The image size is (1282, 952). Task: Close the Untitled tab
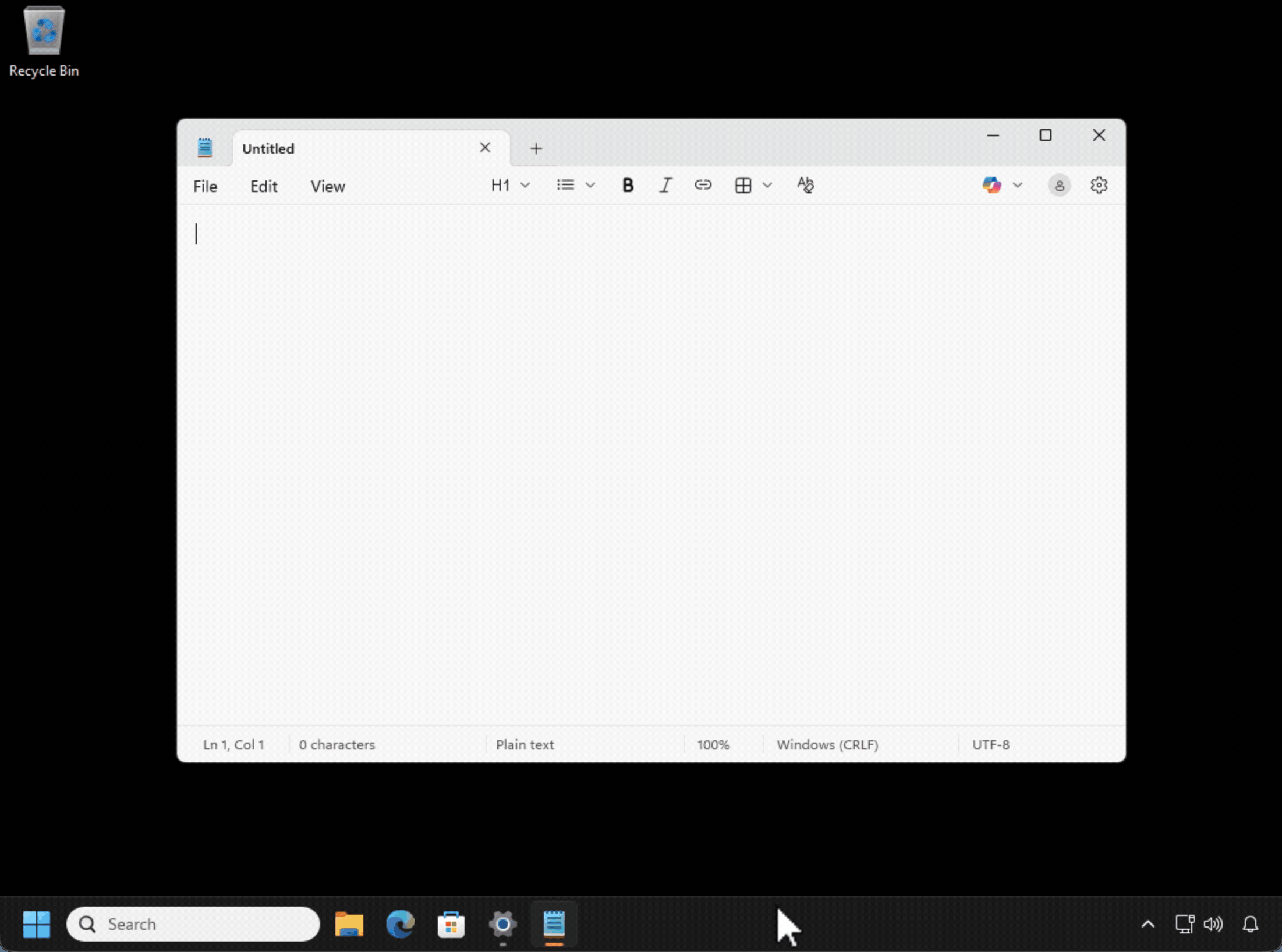[484, 148]
